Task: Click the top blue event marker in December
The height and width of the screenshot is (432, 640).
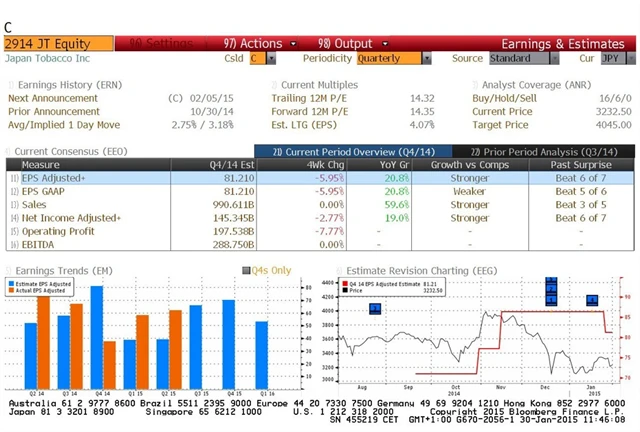Action: click(x=551, y=281)
